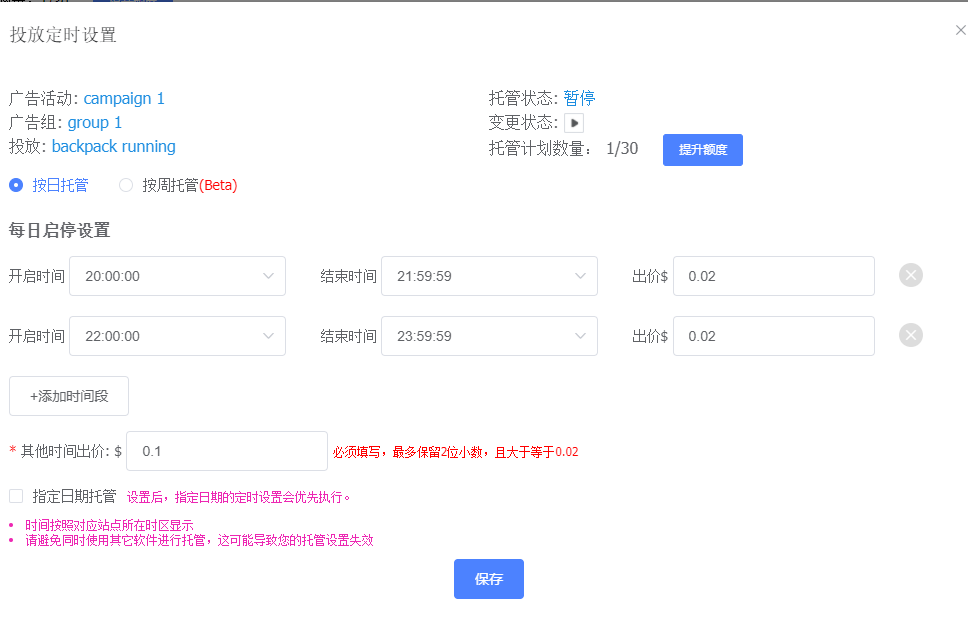Click the backpack running placement link
Screen dimensions: 968x629
[113, 146]
